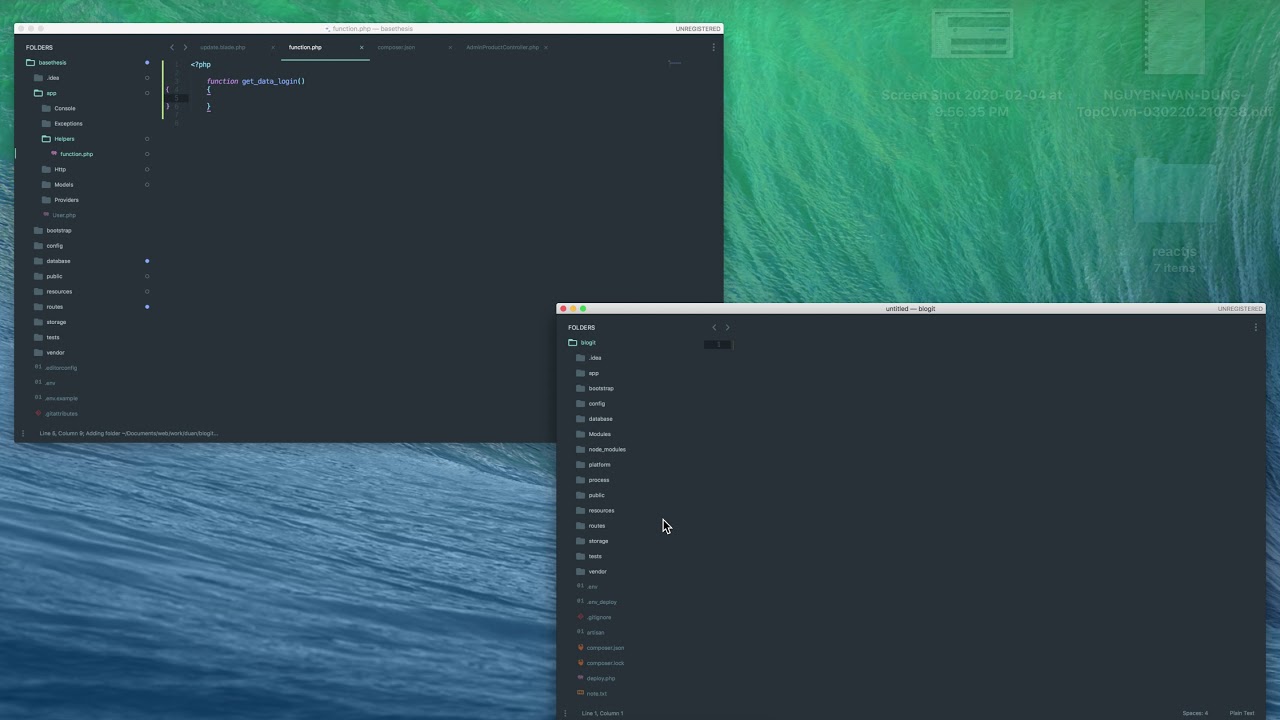Click the sidebar toggle icon in basethesis status bar
The height and width of the screenshot is (720, 1280).
pyautogui.click(x=23, y=433)
